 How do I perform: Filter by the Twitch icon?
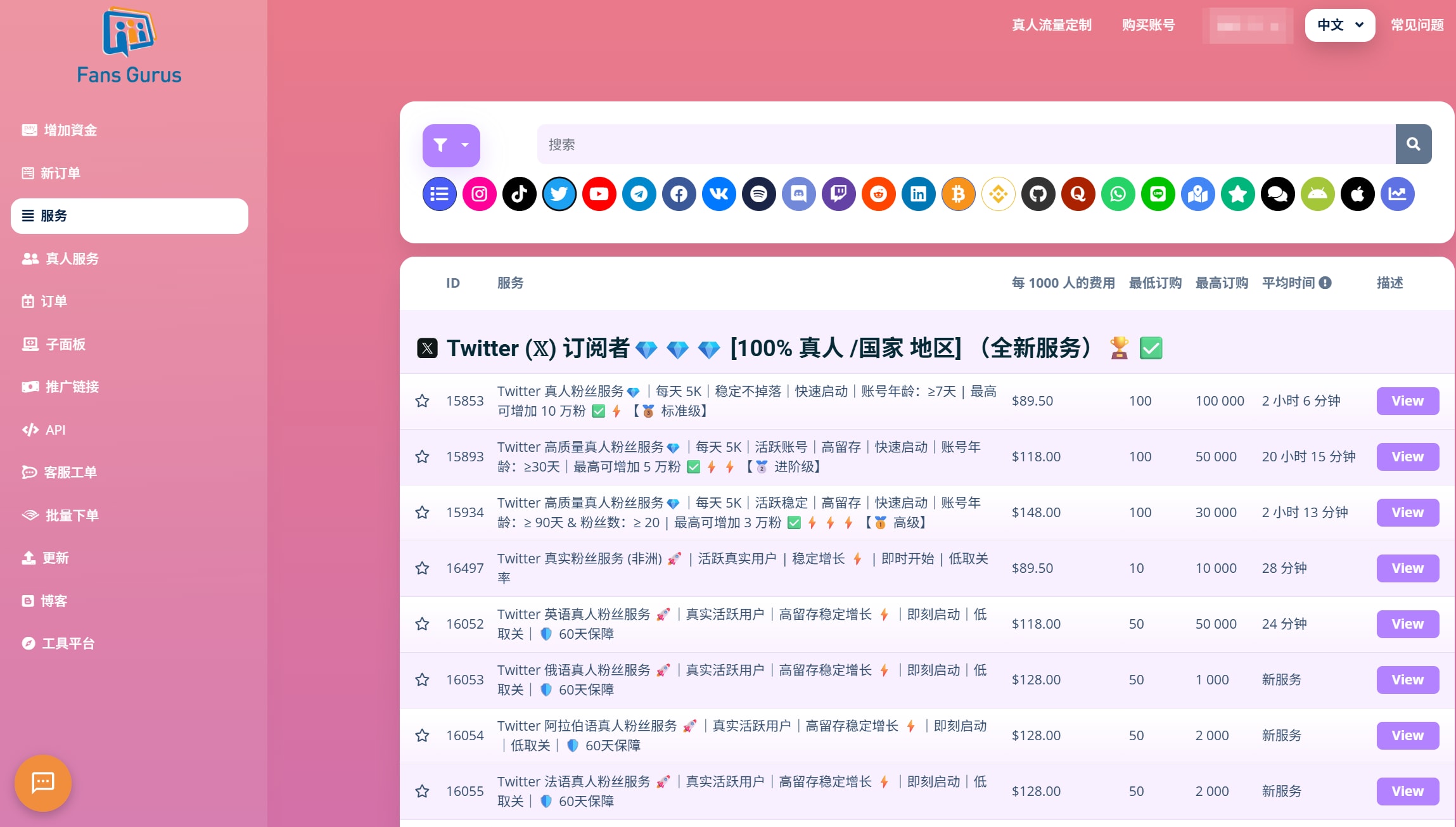click(x=838, y=194)
